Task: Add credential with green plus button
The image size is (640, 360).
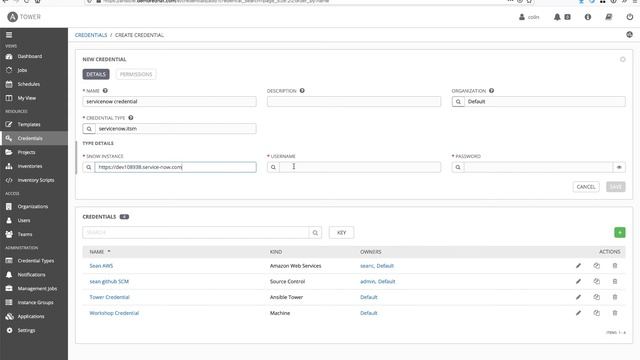Action: point(620,232)
